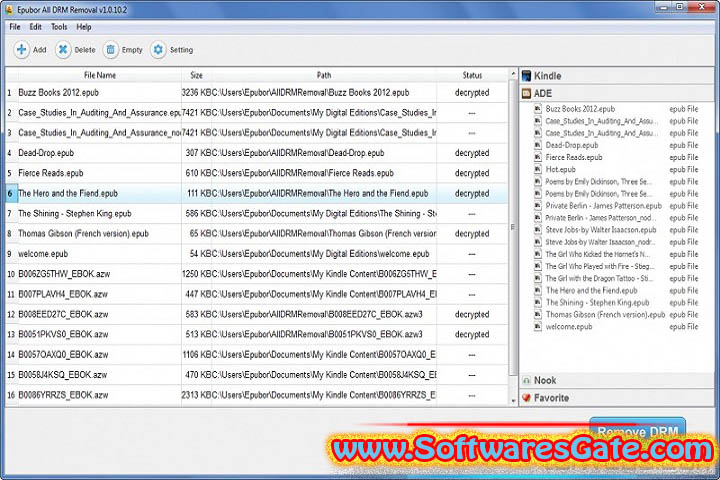The image size is (720, 480).
Task: Select B0058J4KSQ_EBOK.azw row
Action: 257,375
